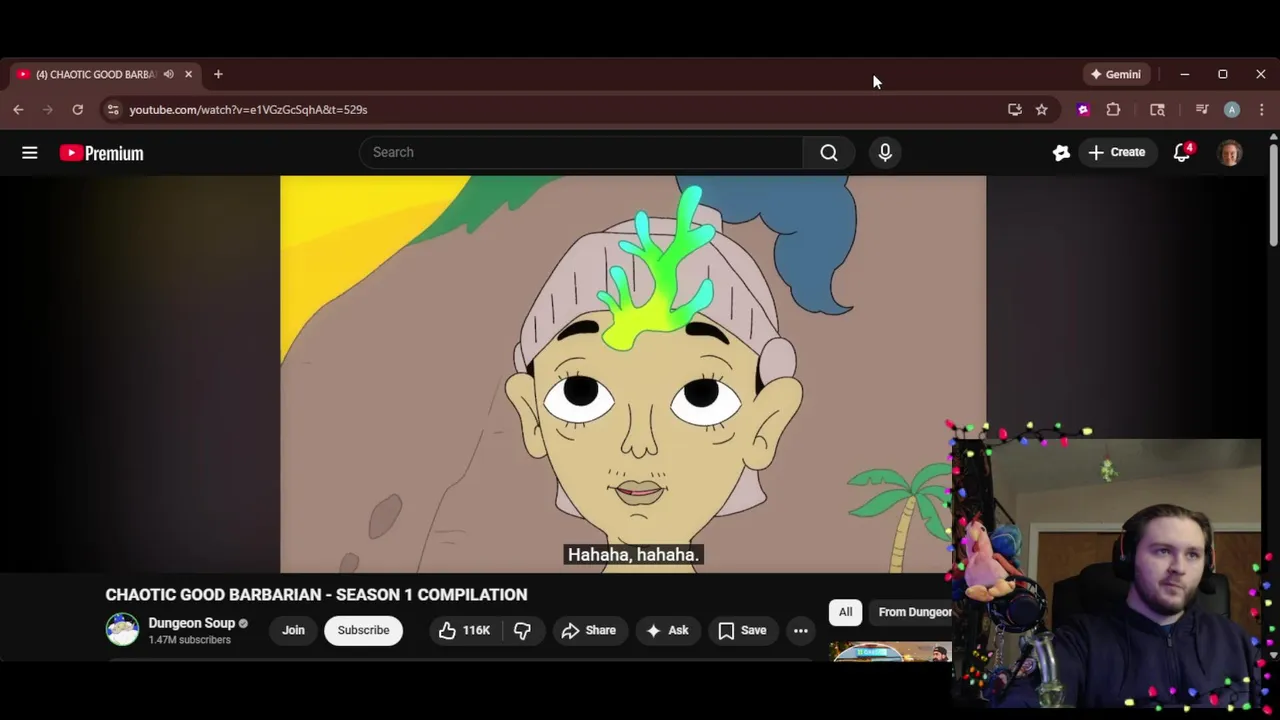Open the YouTube hamburger guide menu

click(30, 153)
